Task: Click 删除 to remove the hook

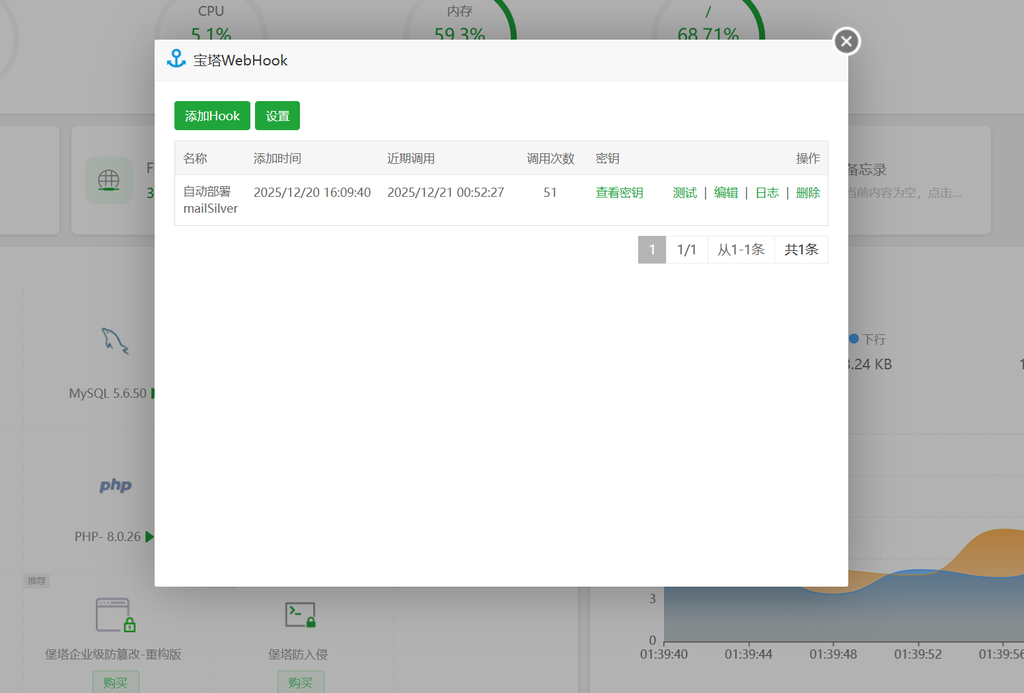Action: (808, 193)
